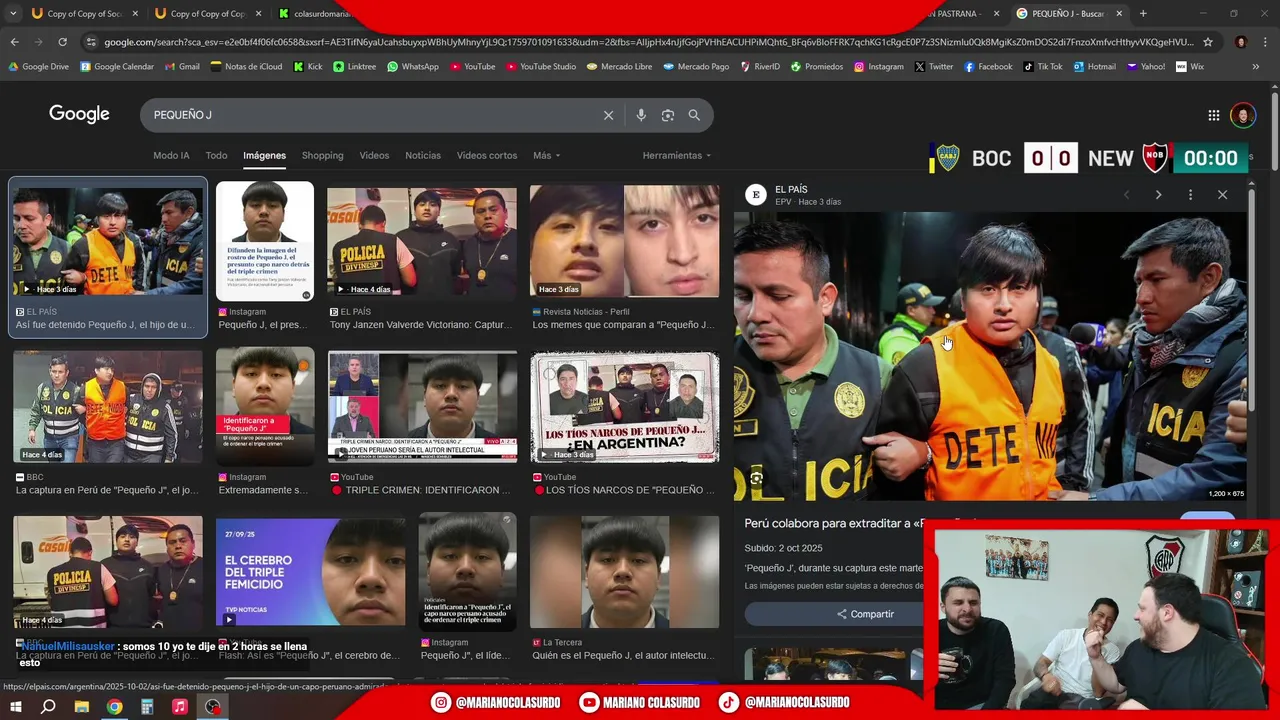This screenshot has height=720, width=1280.
Task: Open the Calculator from the taskbar
Action: click(147, 706)
